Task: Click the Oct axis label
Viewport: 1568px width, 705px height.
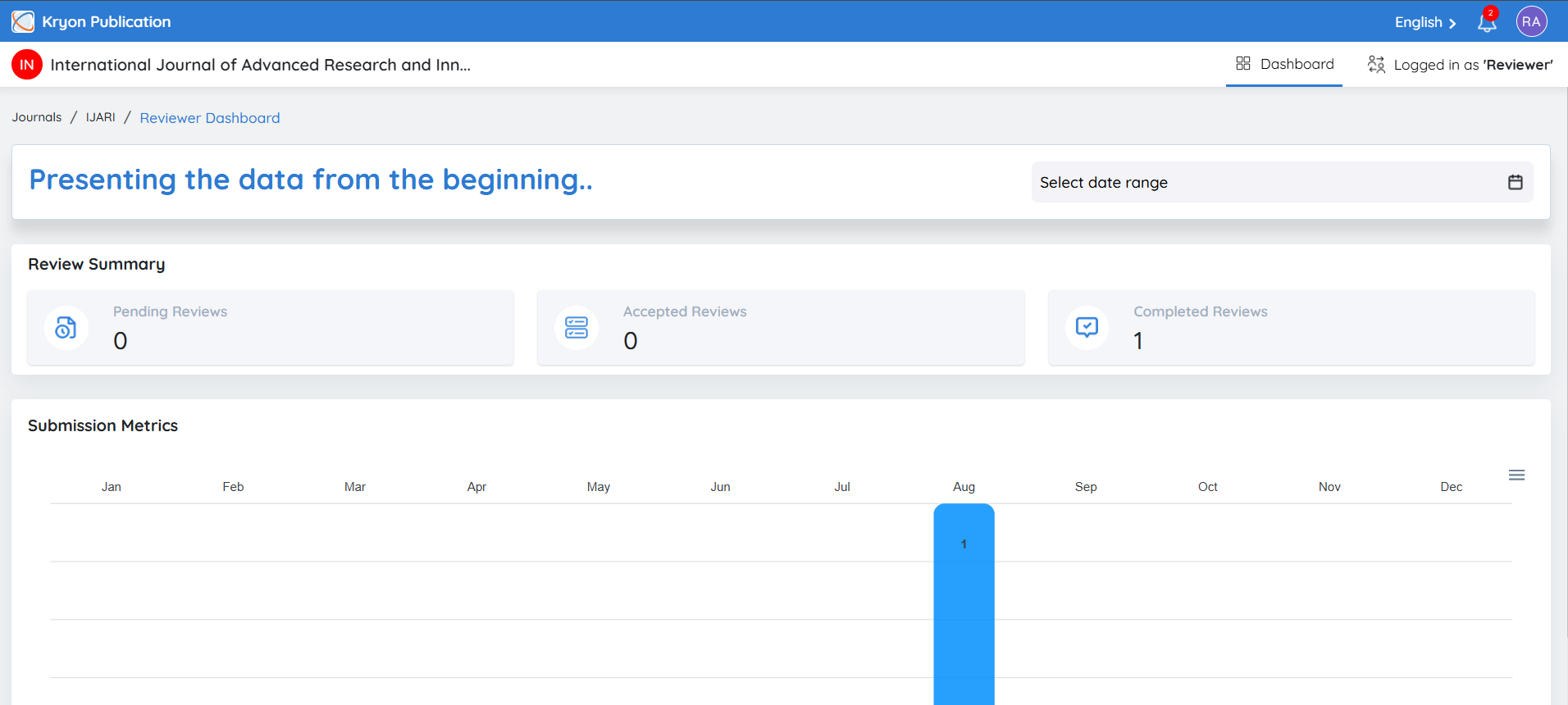Action: pos(1208,487)
